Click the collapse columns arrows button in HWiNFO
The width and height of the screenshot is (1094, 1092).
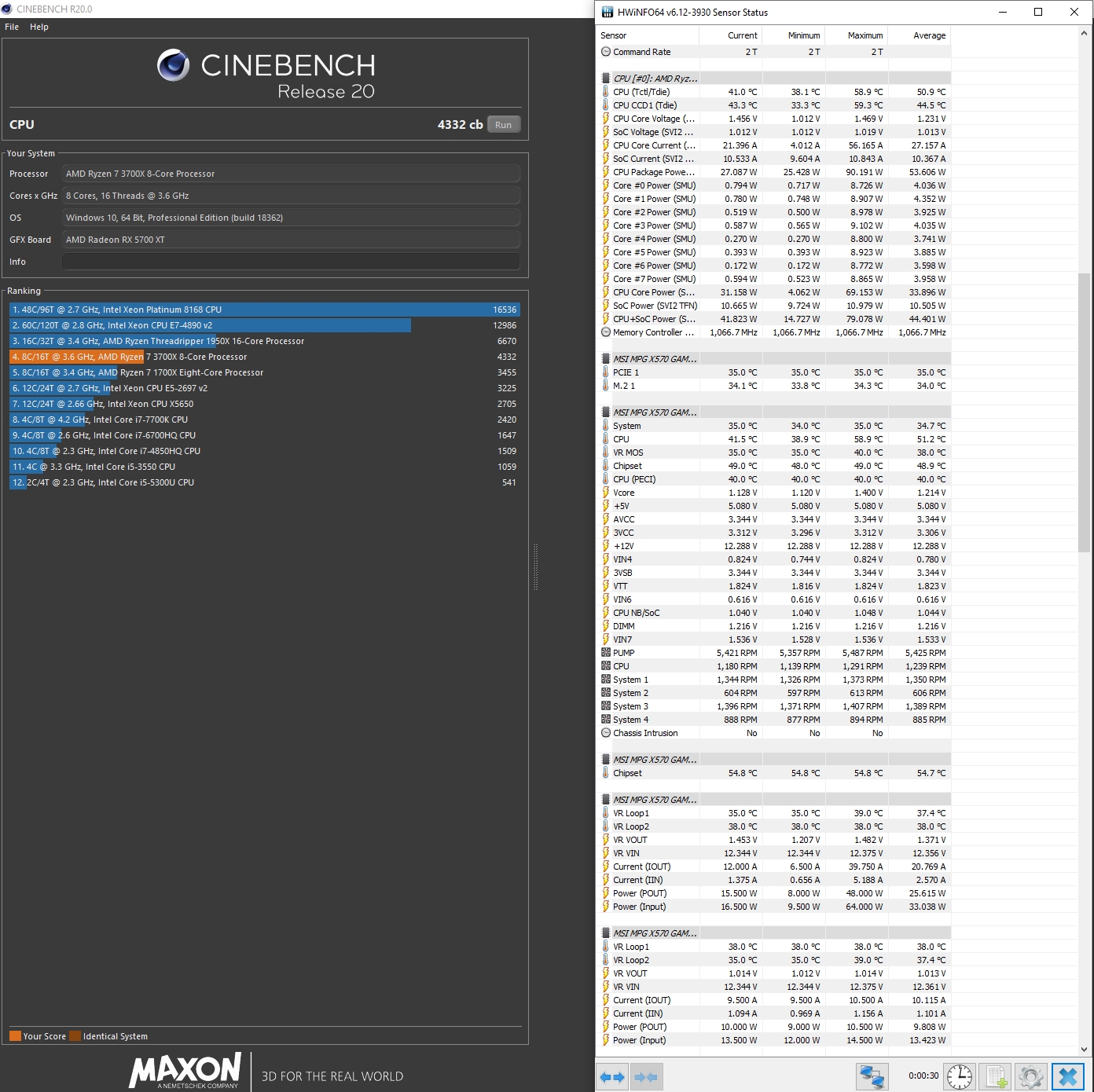tap(646, 1077)
